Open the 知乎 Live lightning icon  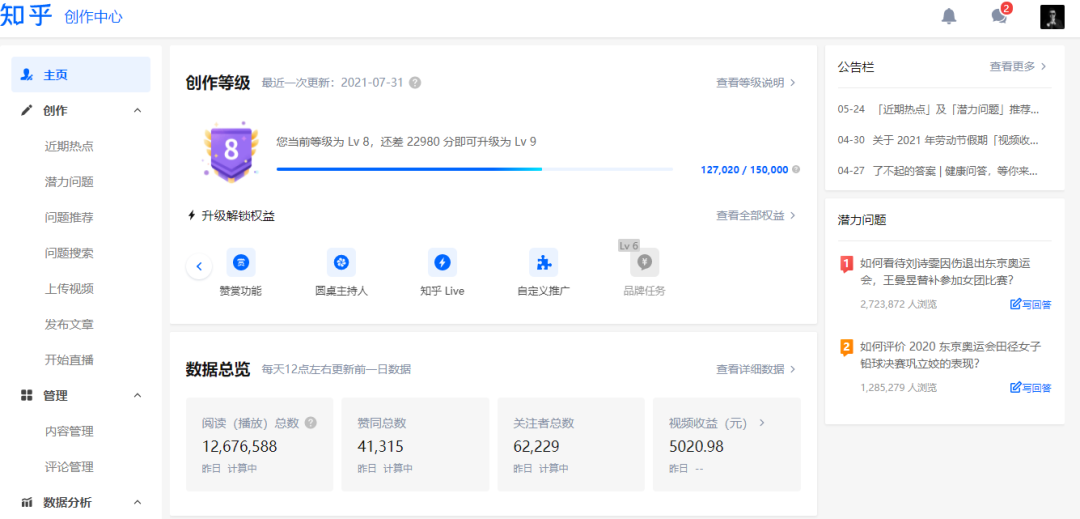(442, 263)
